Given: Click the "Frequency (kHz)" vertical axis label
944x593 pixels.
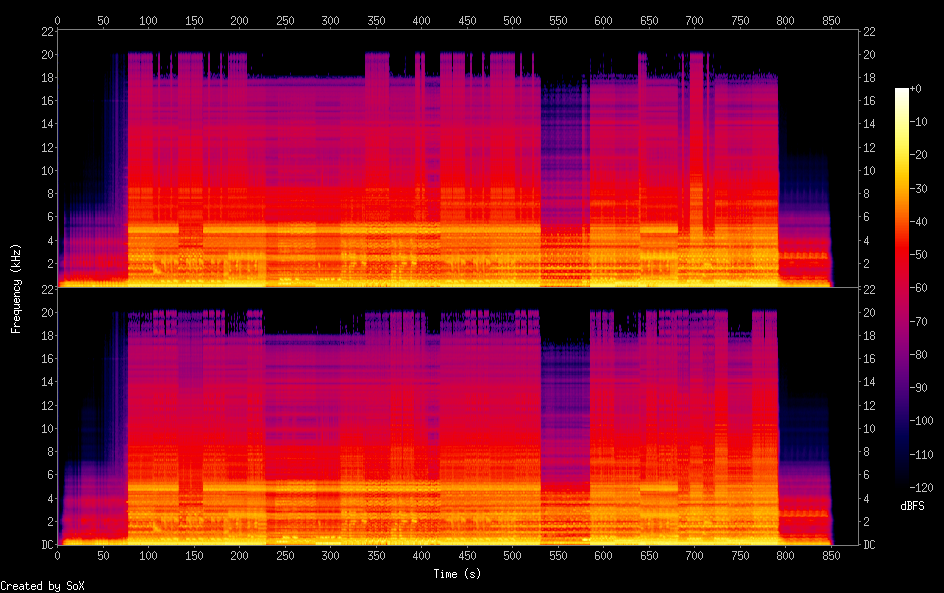Looking at the screenshot, I should coord(16,288).
